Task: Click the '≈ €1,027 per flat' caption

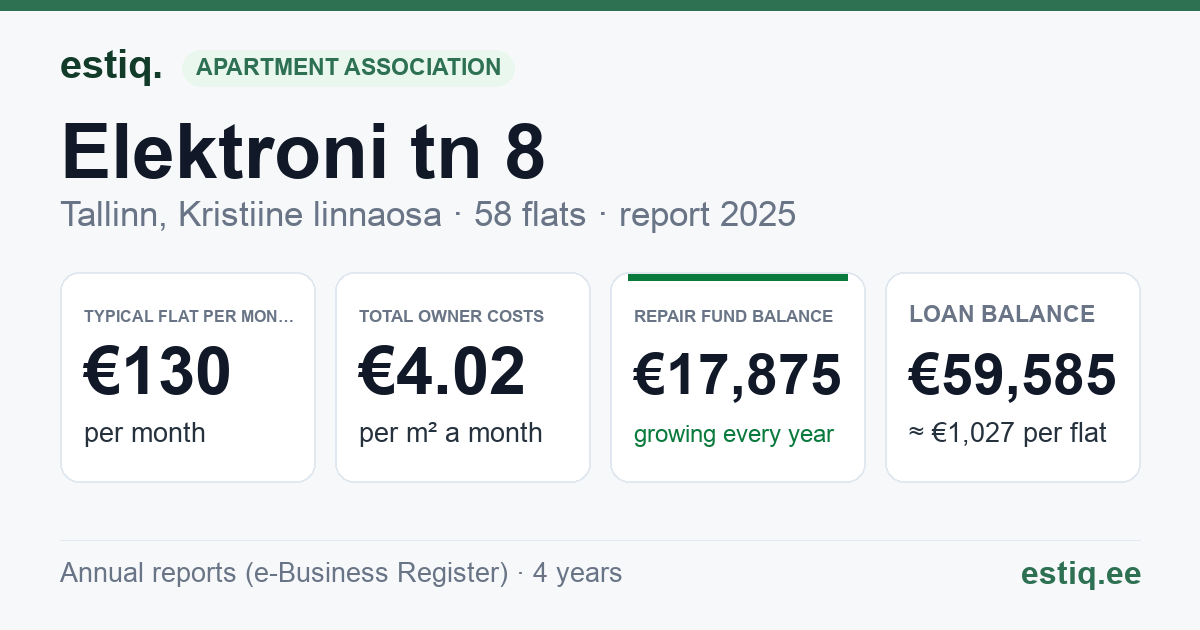Action: click(1008, 434)
